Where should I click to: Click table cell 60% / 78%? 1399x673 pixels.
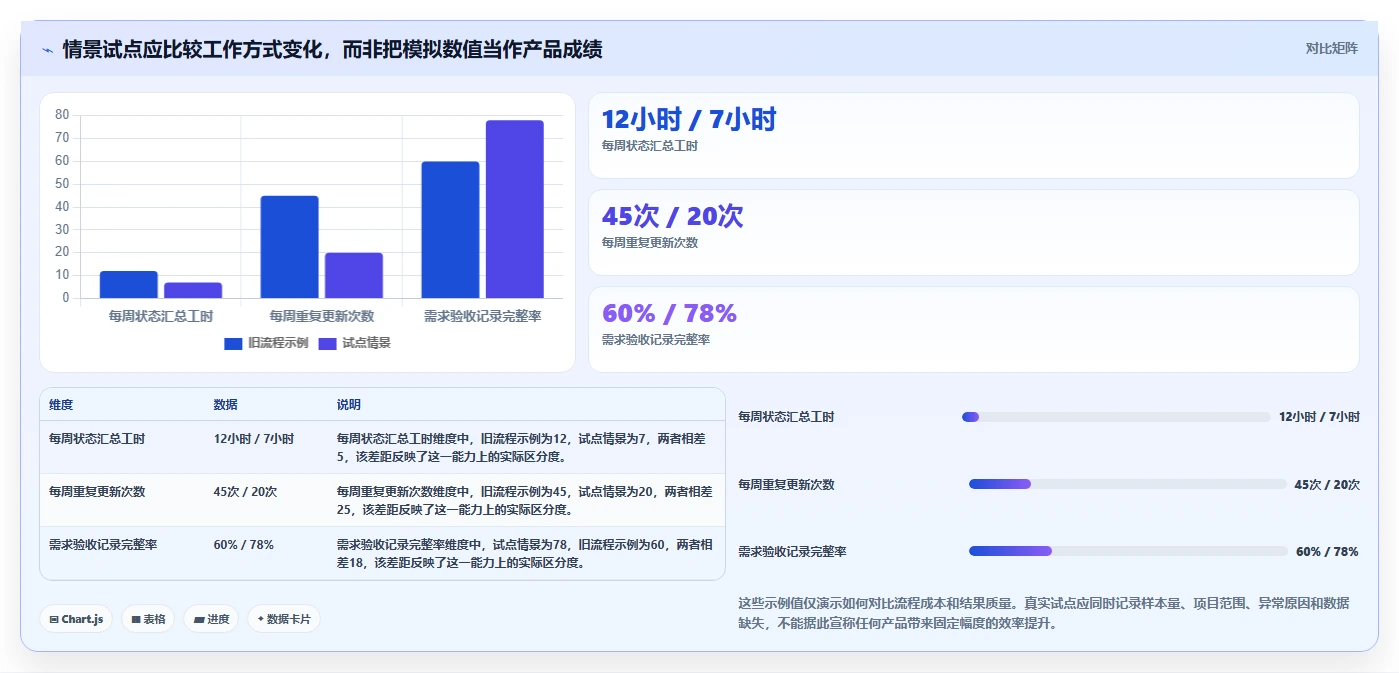pyautogui.click(x=243, y=545)
